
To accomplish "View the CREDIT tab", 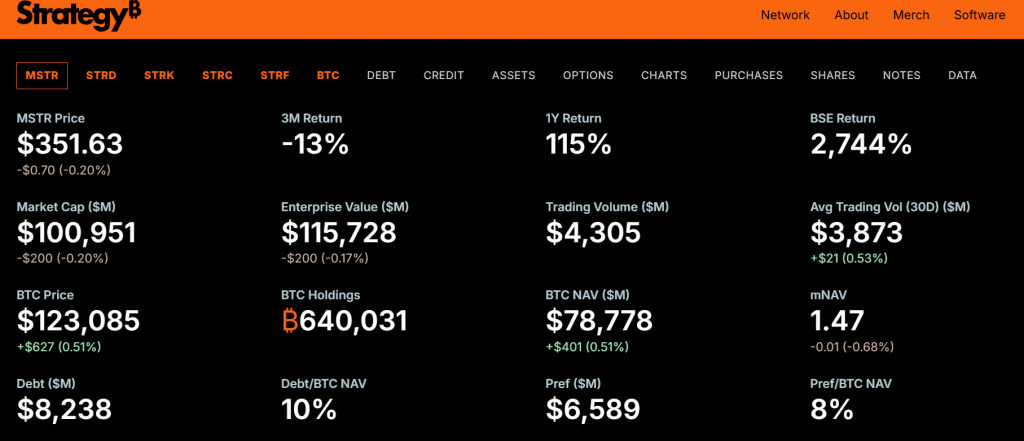I will point(444,75).
